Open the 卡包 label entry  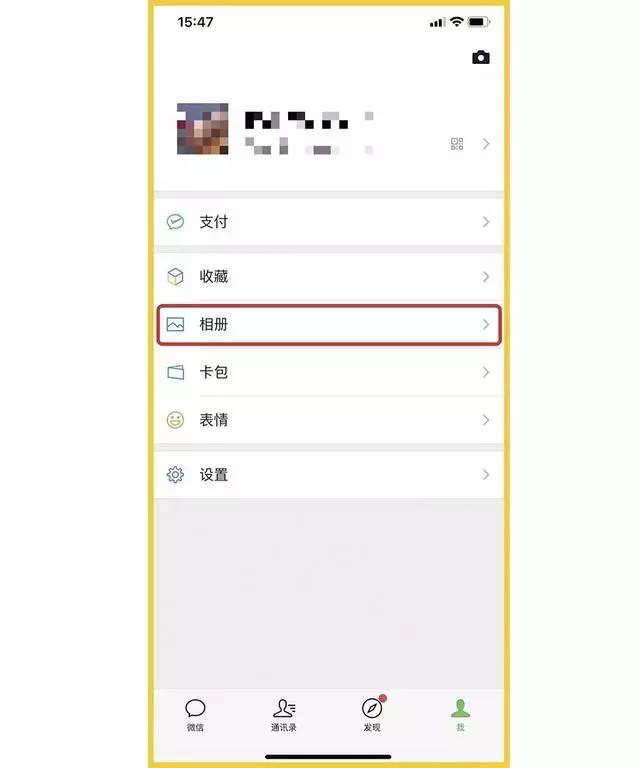click(213, 372)
